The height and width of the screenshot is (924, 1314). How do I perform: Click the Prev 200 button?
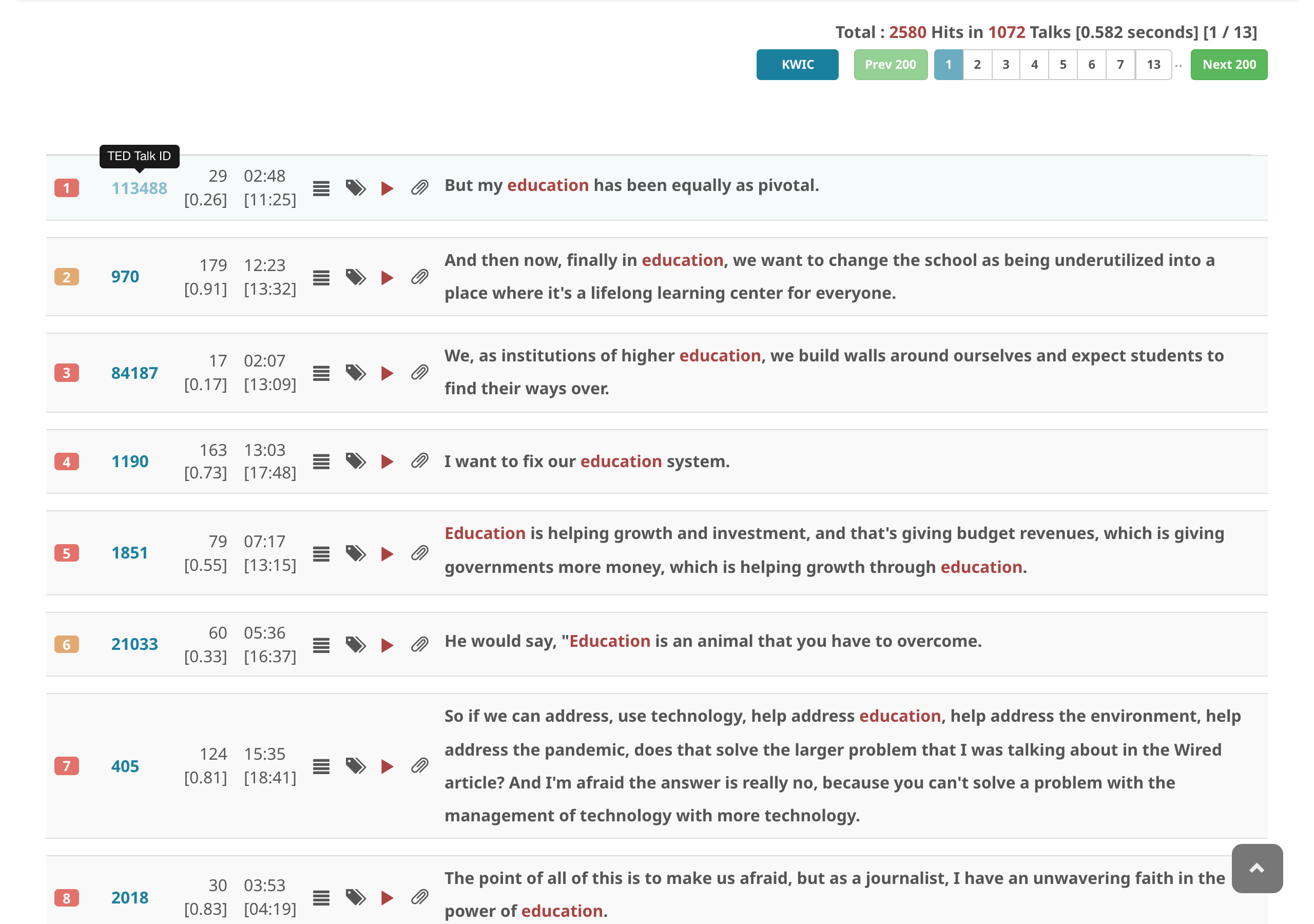point(890,65)
